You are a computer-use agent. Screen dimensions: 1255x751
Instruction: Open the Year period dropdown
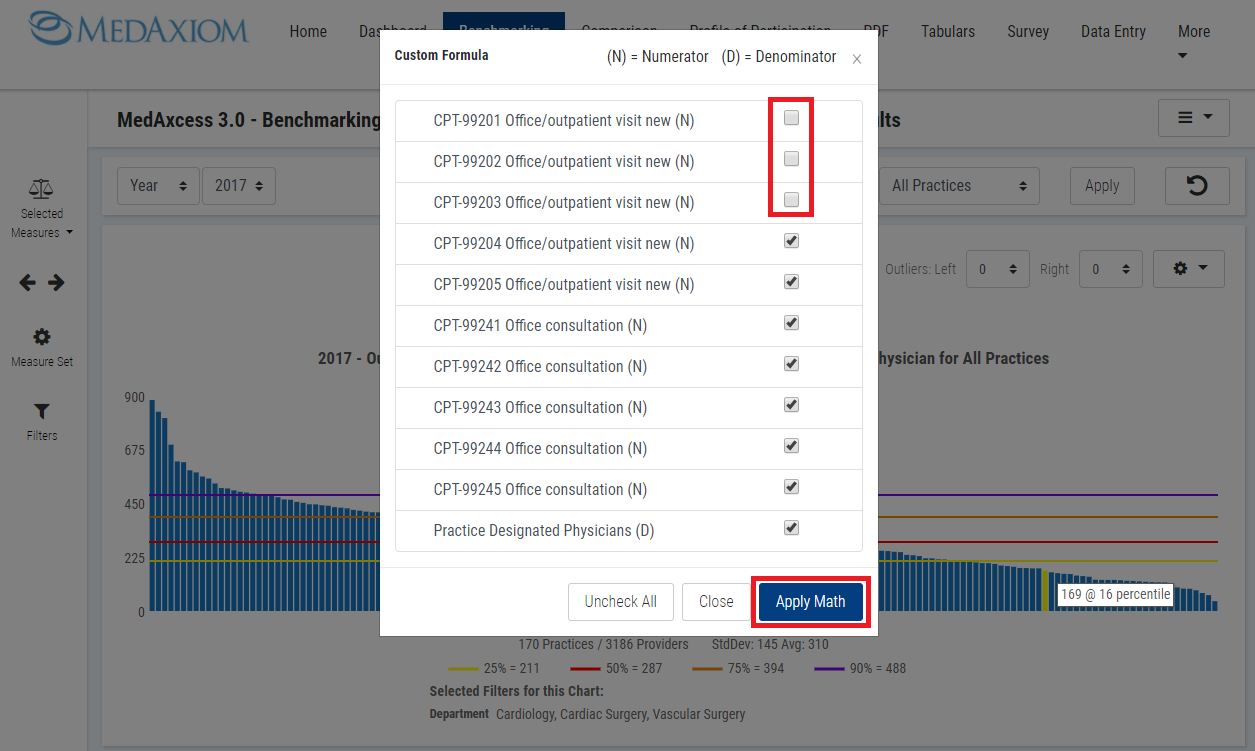click(158, 186)
